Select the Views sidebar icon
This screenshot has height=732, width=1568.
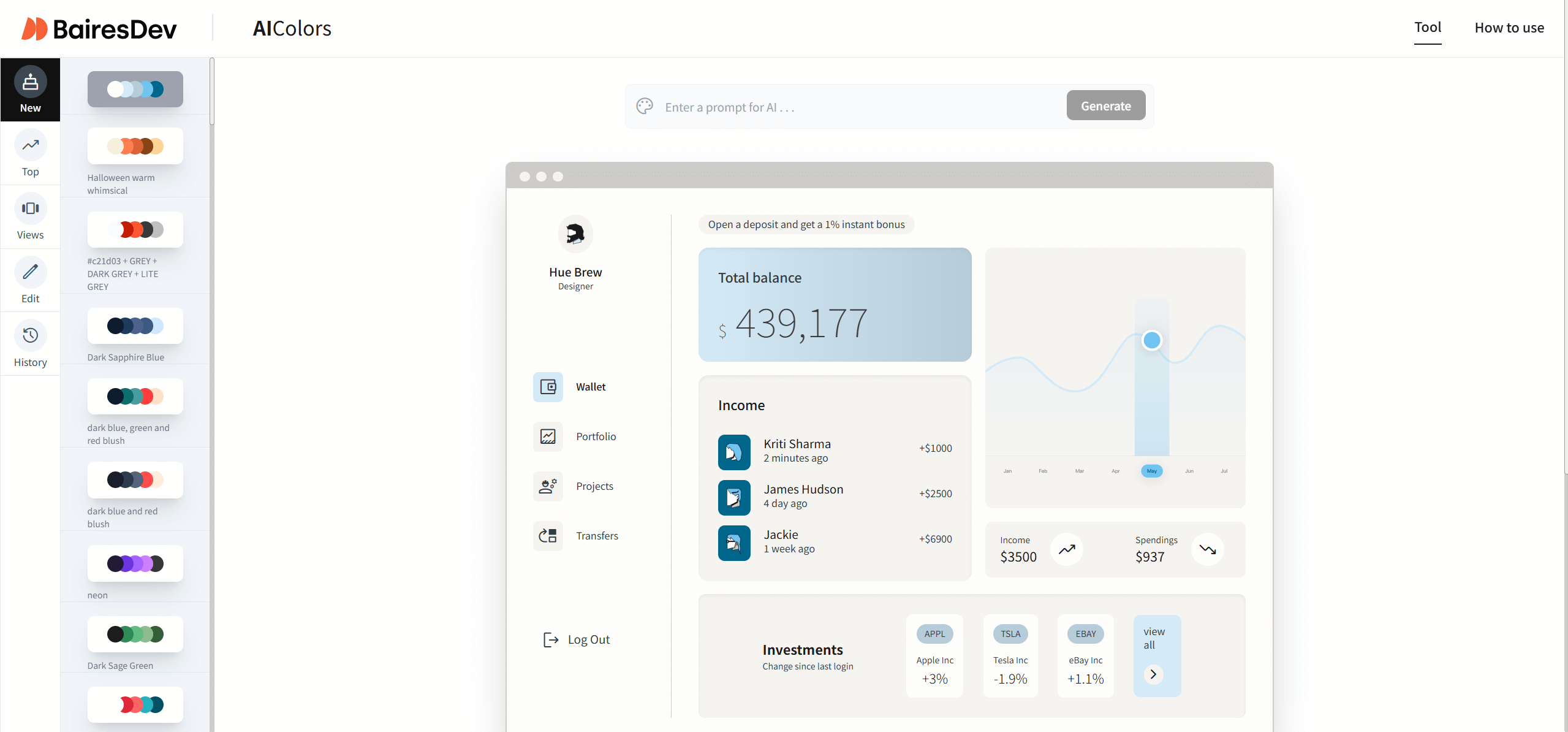(30, 209)
